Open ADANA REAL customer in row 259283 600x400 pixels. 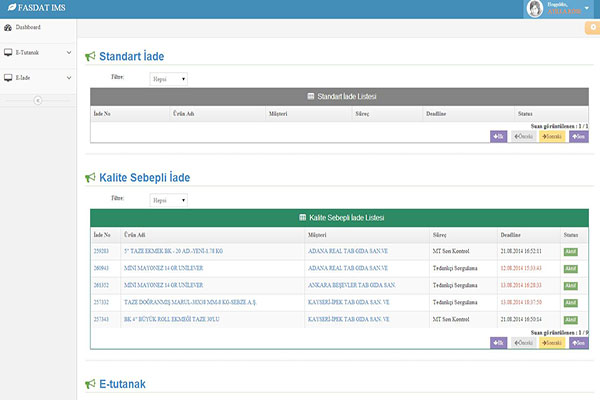tap(348, 251)
